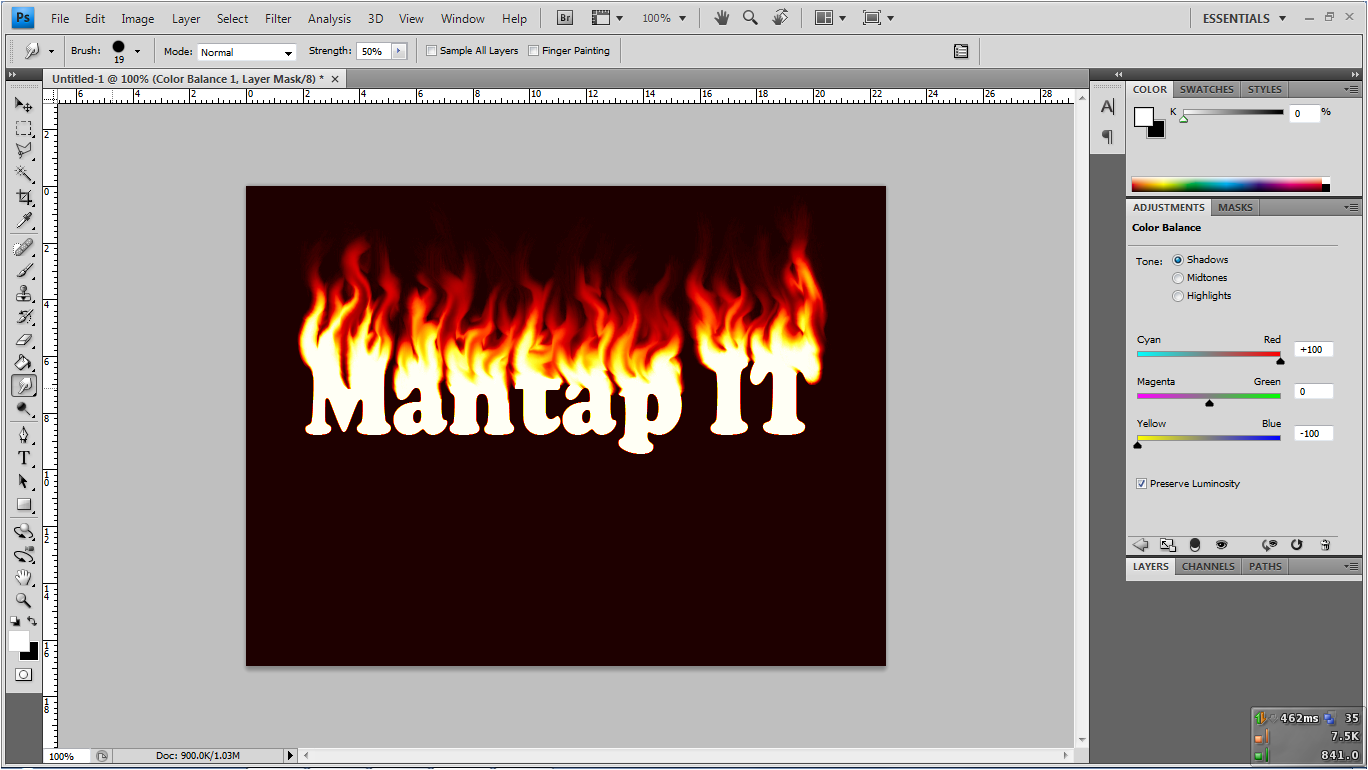
Task: Click the return arrow in the Adjustments panel
Action: coord(1140,545)
